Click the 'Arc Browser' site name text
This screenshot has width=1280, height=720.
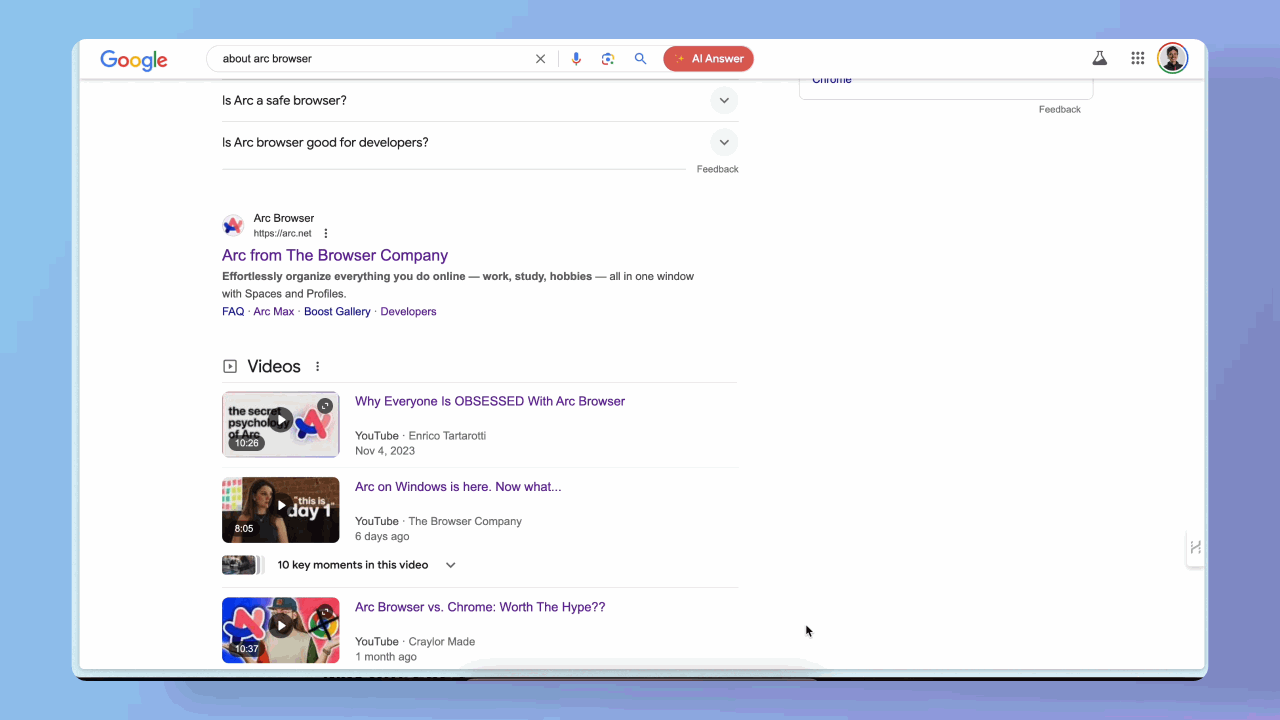click(x=284, y=218)
